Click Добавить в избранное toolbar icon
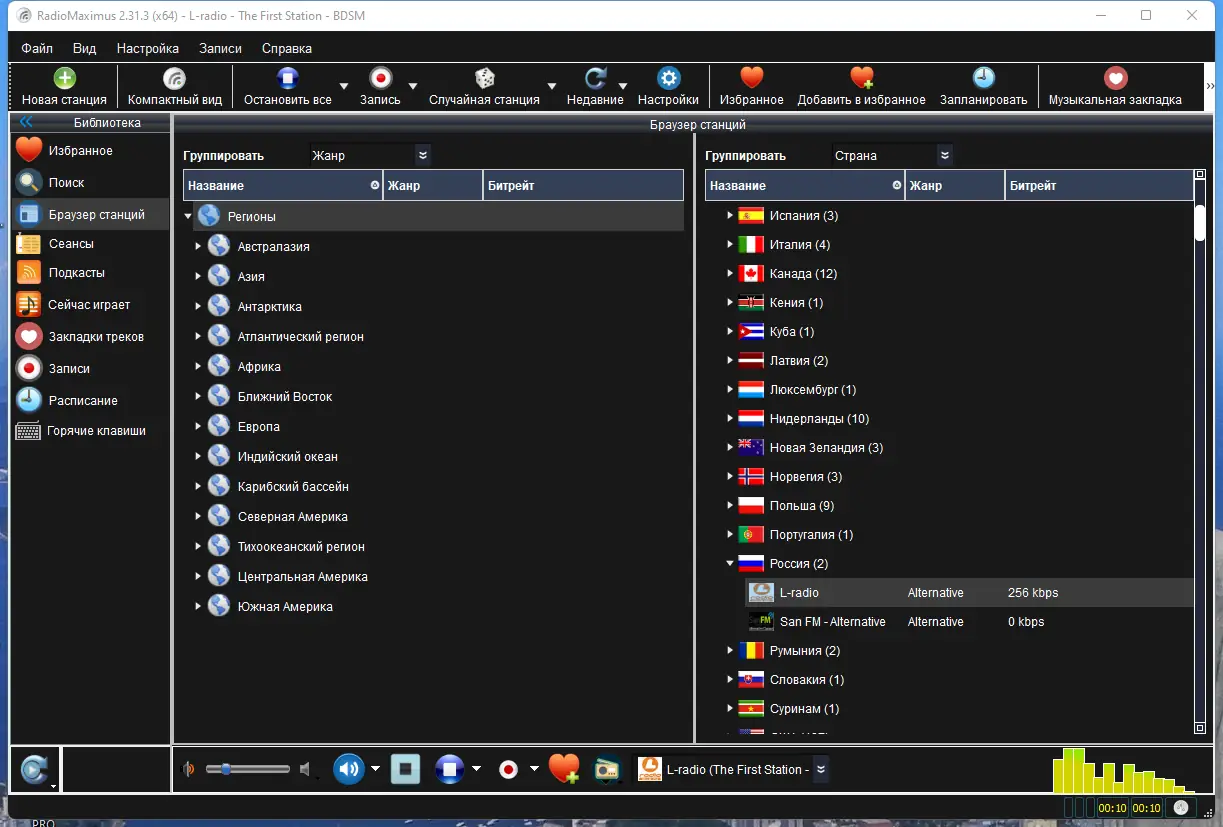The image size is (1223, 827). coord(861,87)
